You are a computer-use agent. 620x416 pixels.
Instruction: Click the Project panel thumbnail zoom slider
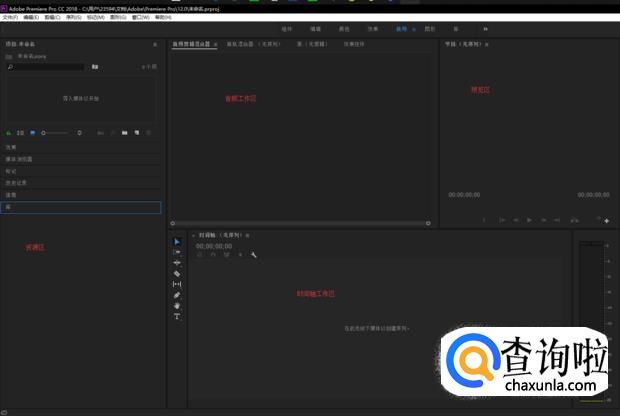pos(55,133)
